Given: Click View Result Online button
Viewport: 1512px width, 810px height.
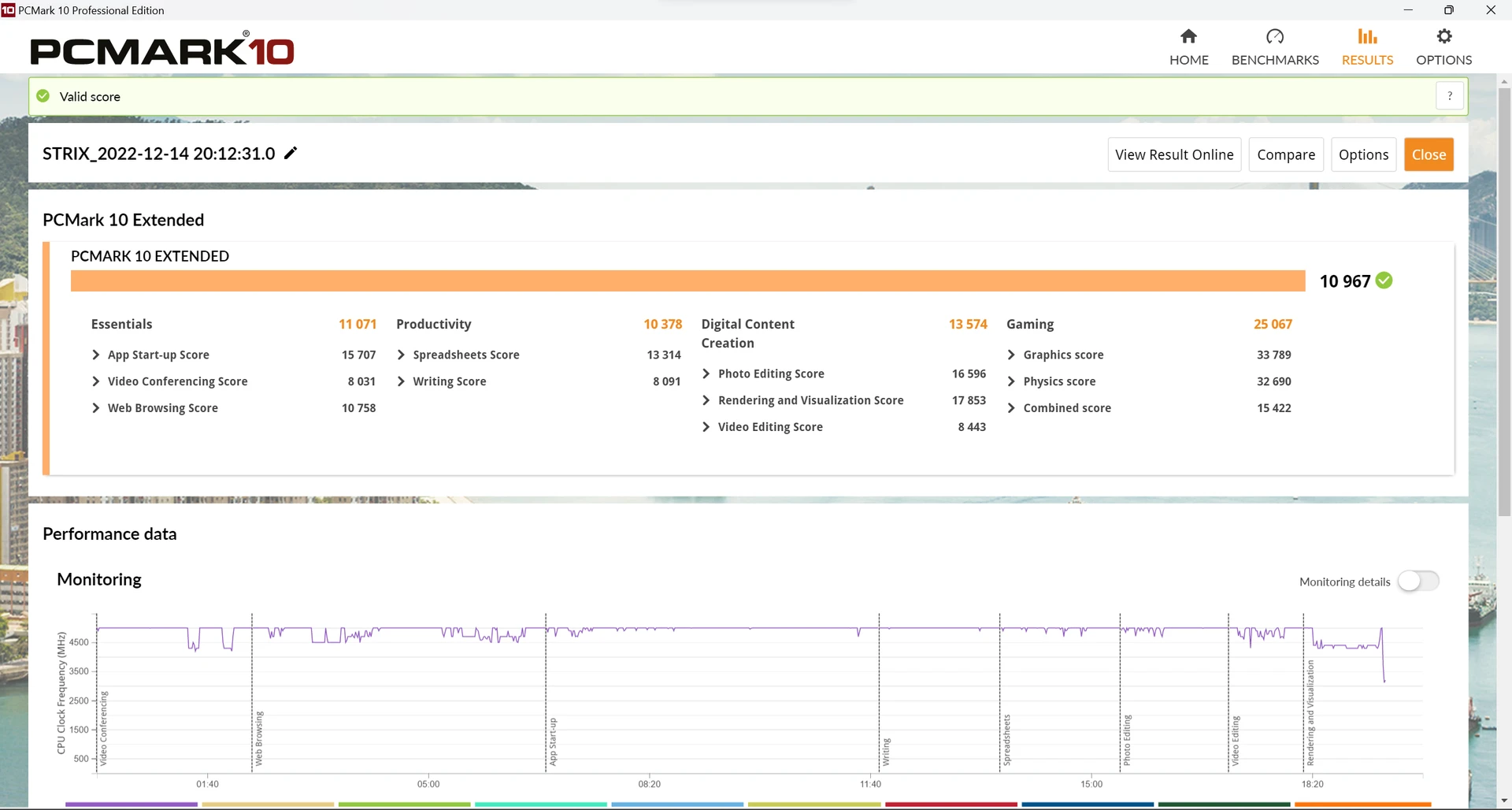Looking at the screenshot, I should pos(1174,154).
